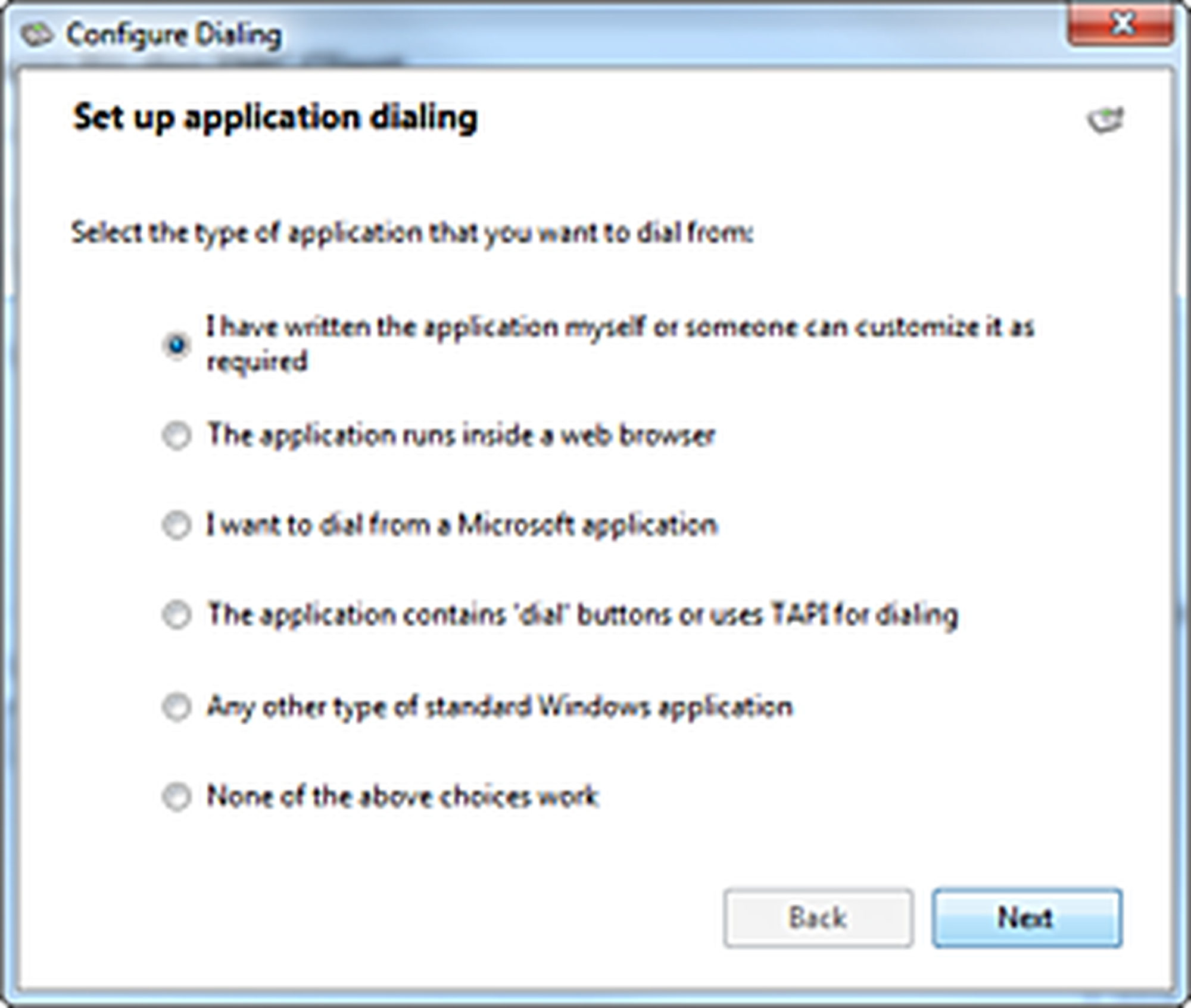
Task: Click the 'Set up application dialing' heading
Action: 275,117
